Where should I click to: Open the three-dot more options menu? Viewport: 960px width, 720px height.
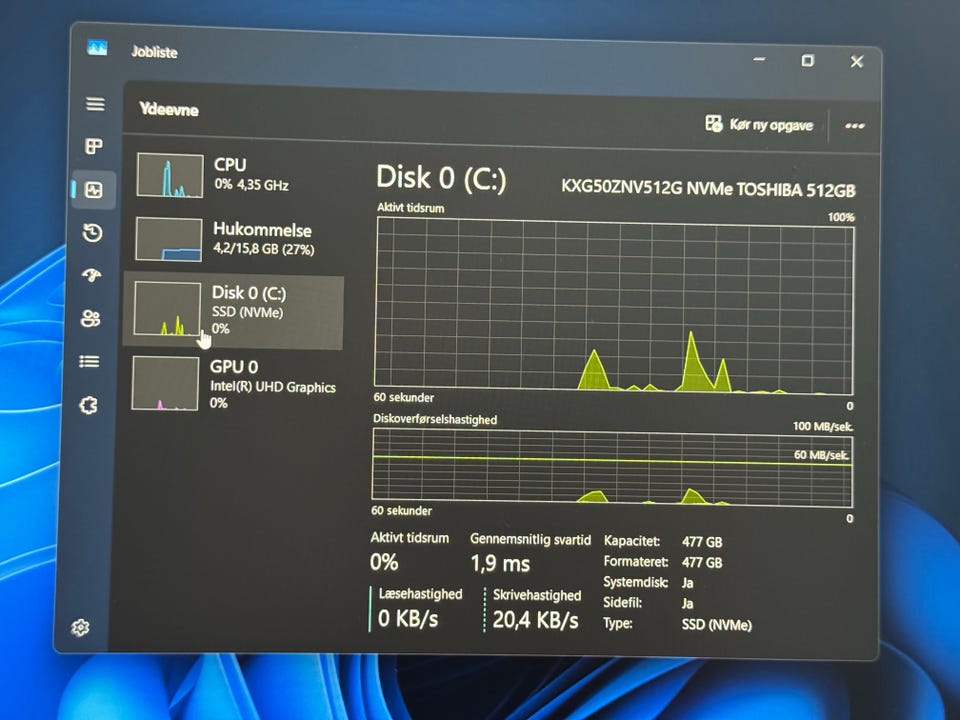[x=855, y=126]
